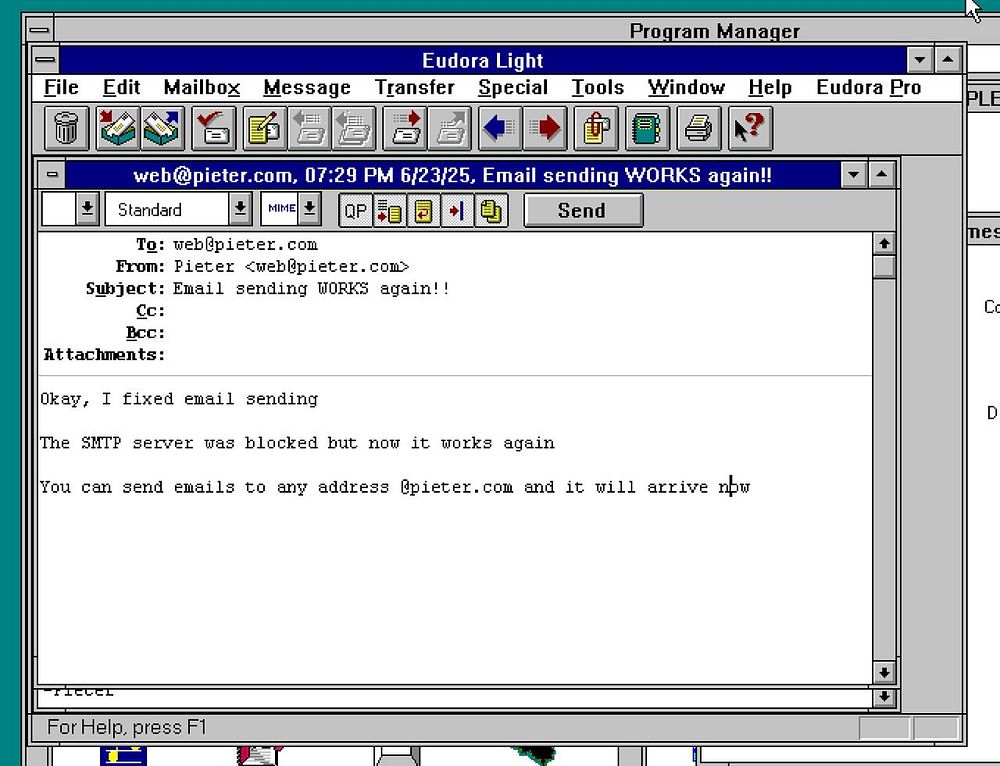This screenshot has width=1000, height=766.
Task: Click the Reply toolbar icon
Action: pyautogui.click(x=309, y=129)
